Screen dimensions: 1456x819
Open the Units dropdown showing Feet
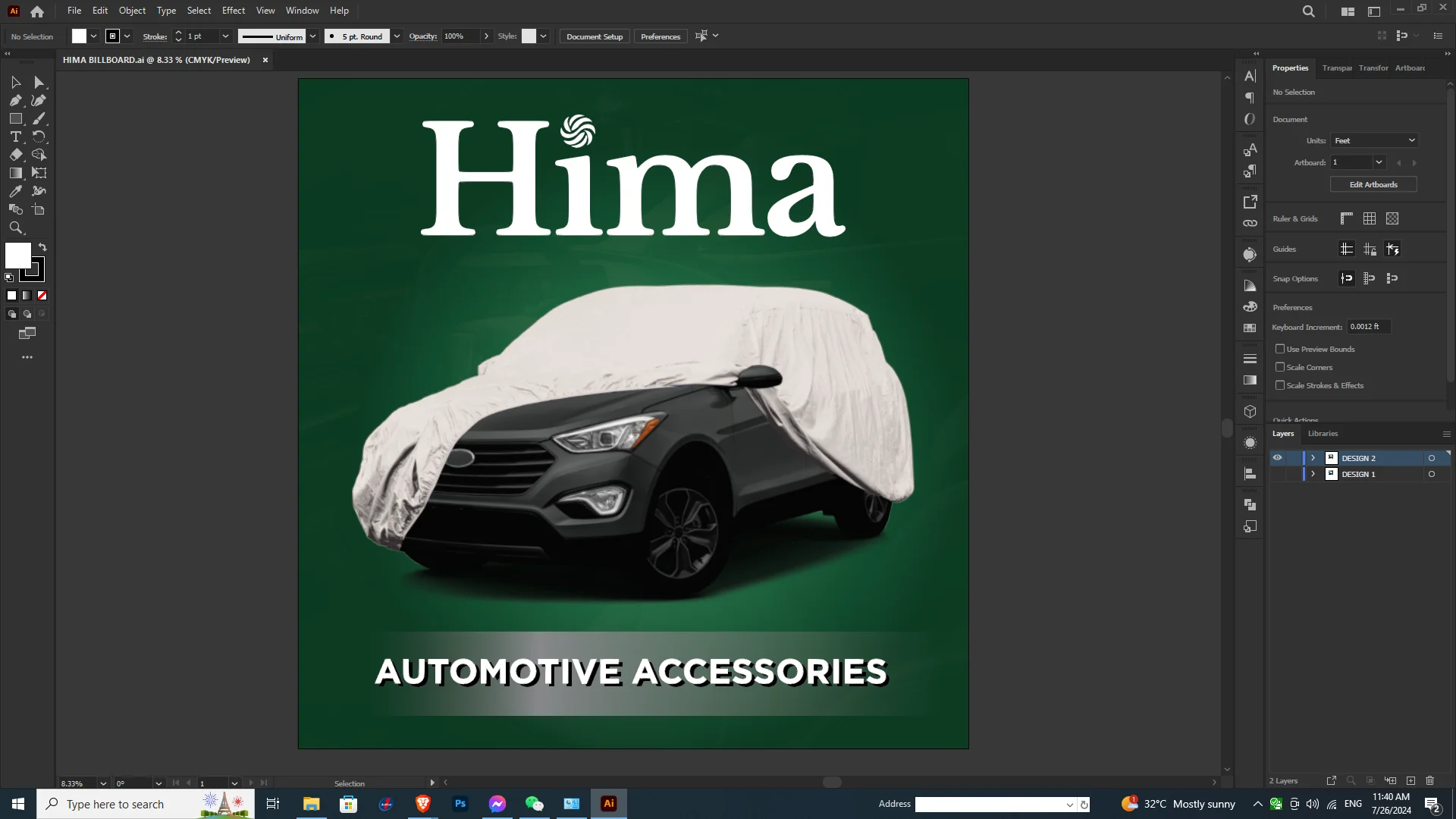pos(1374,140)
